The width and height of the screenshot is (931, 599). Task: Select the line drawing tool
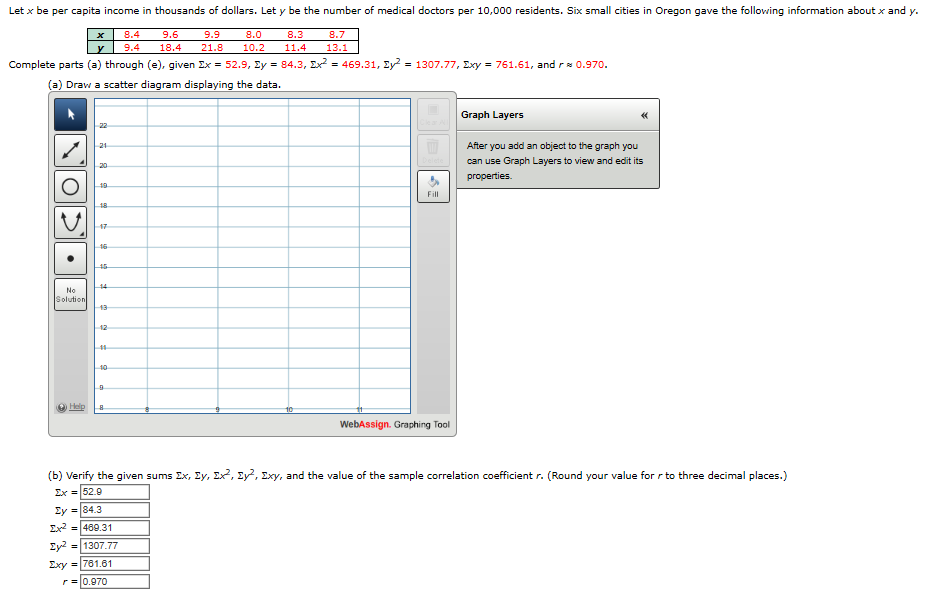pyautogui.click(x=70, y=151)
